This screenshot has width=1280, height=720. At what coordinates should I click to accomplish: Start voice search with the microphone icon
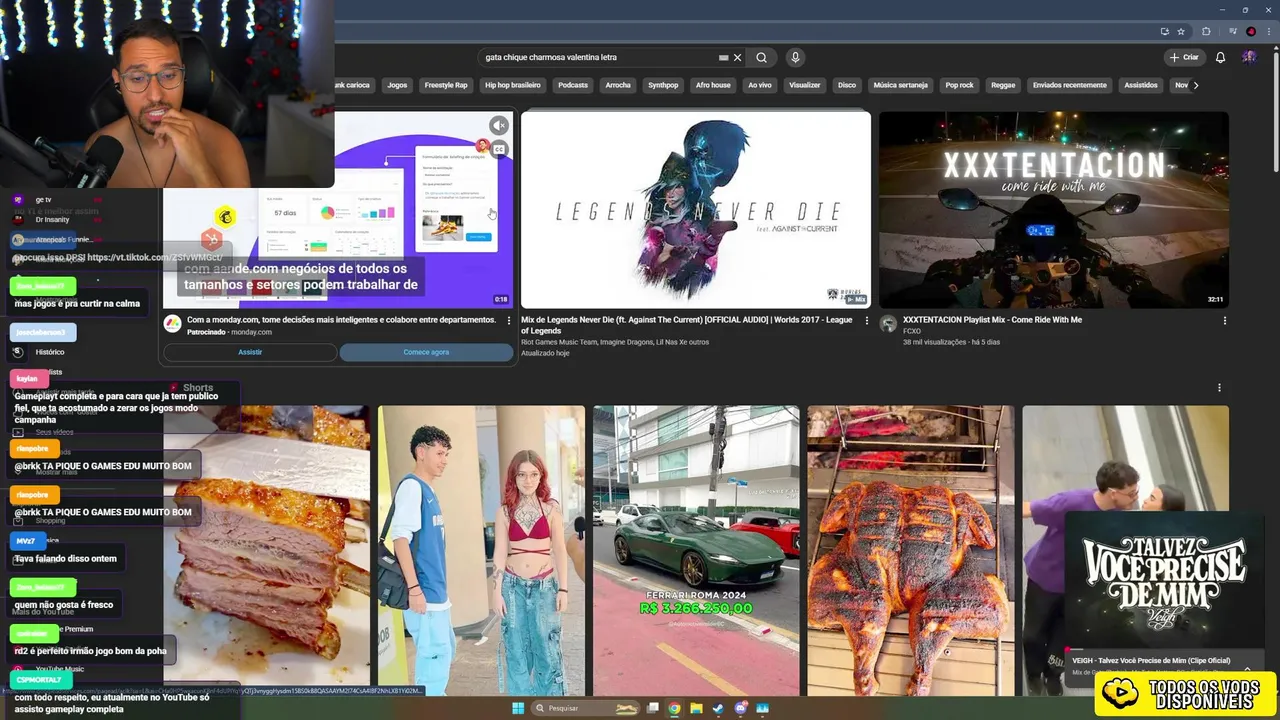tap(795, 57)
